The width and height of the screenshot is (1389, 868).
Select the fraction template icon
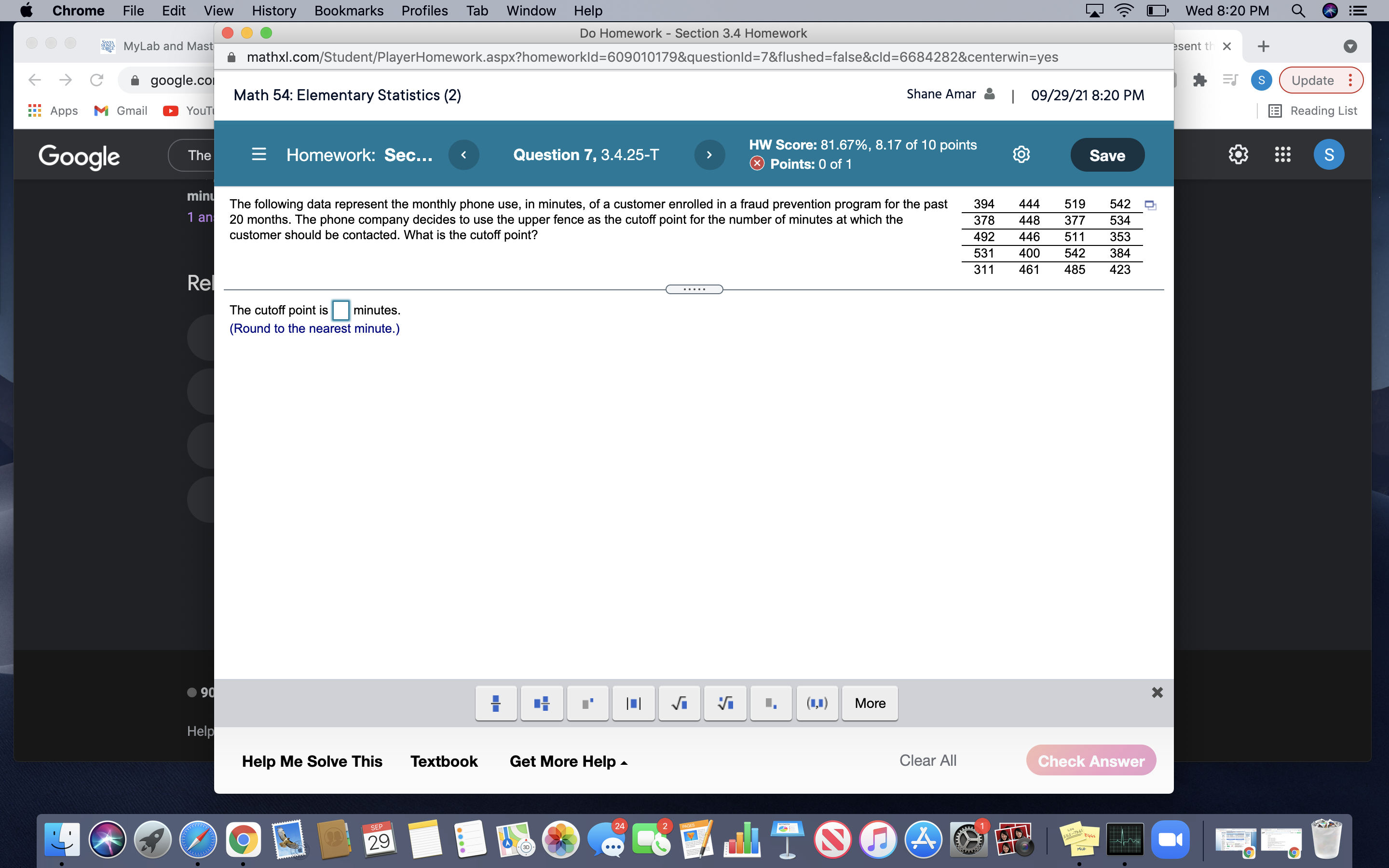pos(495,703)
